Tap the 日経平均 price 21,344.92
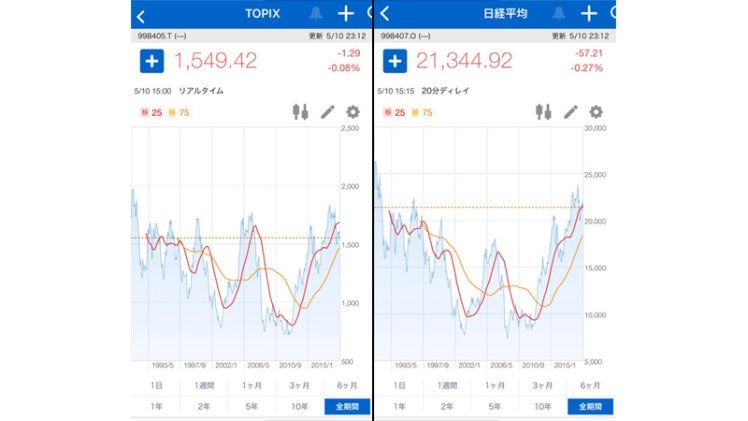748x421 pixels. click(464, 61)
